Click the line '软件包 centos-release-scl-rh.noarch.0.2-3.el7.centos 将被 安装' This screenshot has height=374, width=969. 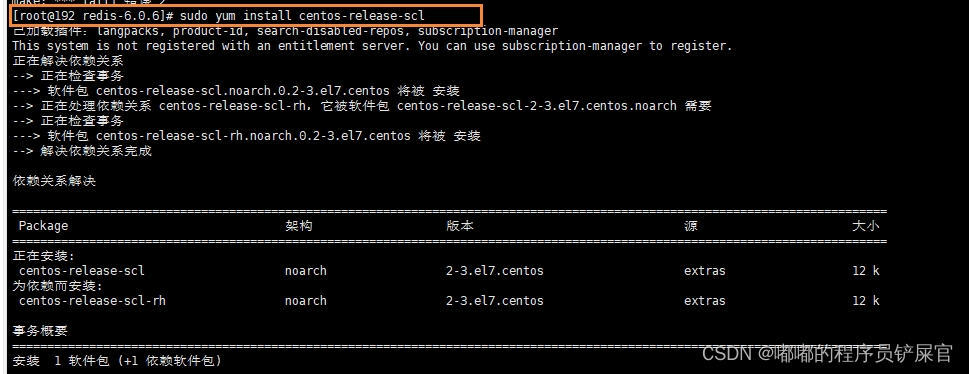247,136
